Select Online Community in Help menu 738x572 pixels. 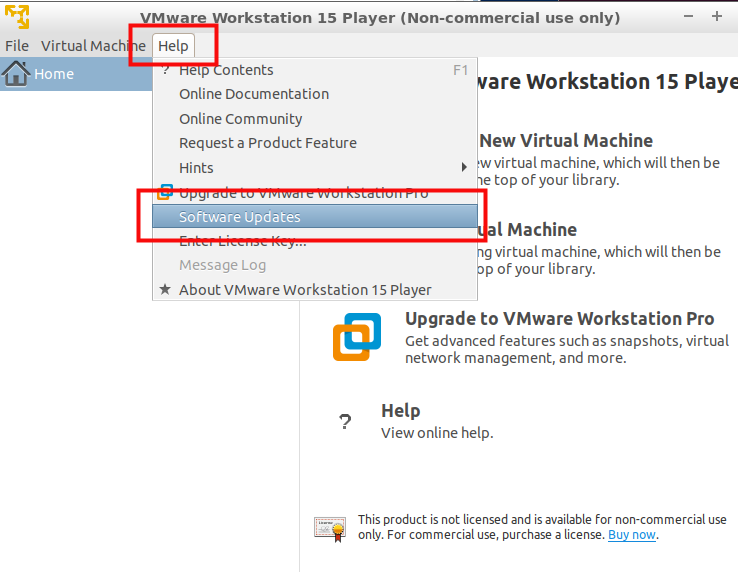(x=315, y=119)
